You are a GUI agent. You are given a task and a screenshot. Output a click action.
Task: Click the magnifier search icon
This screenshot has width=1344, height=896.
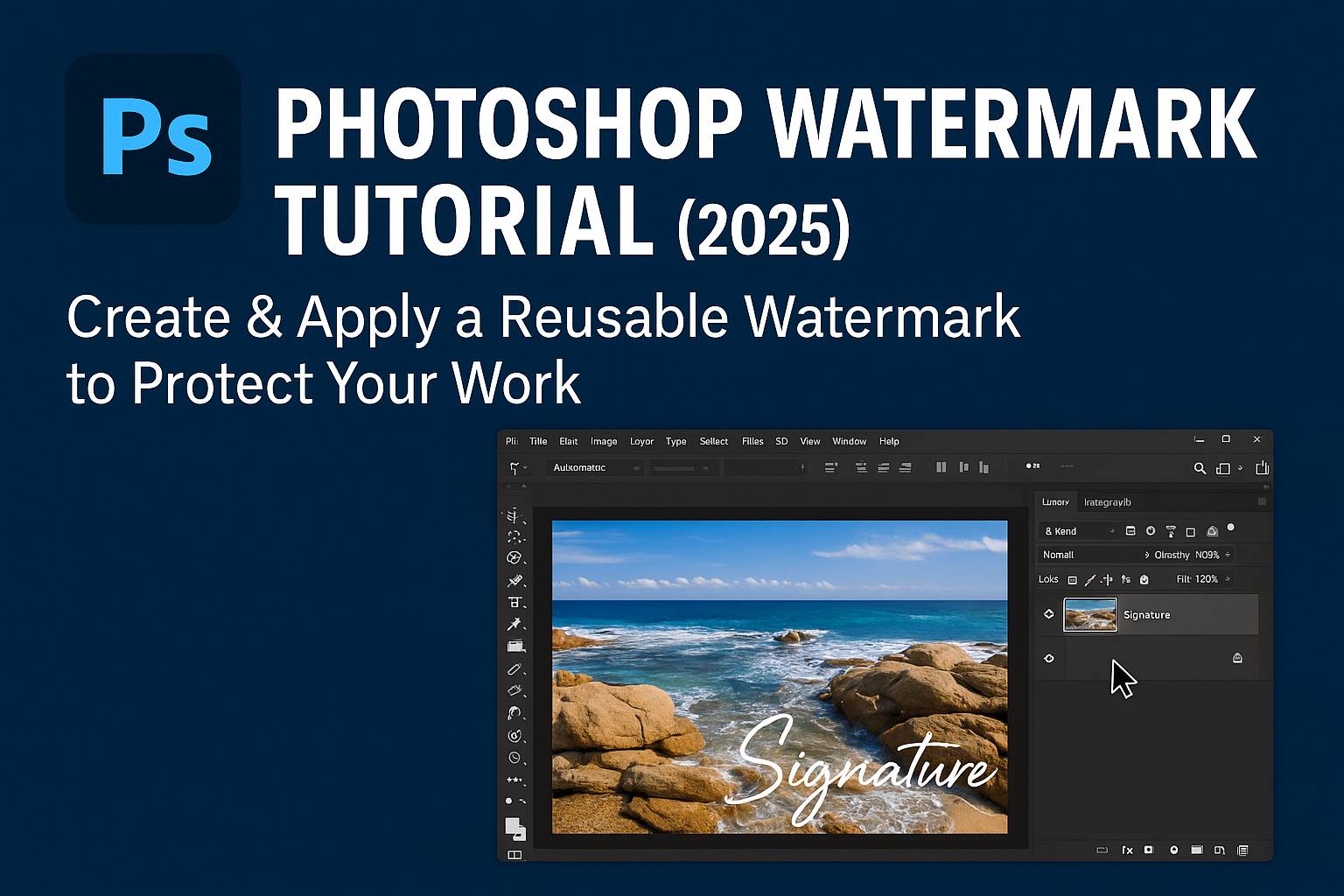[1200, 468]
